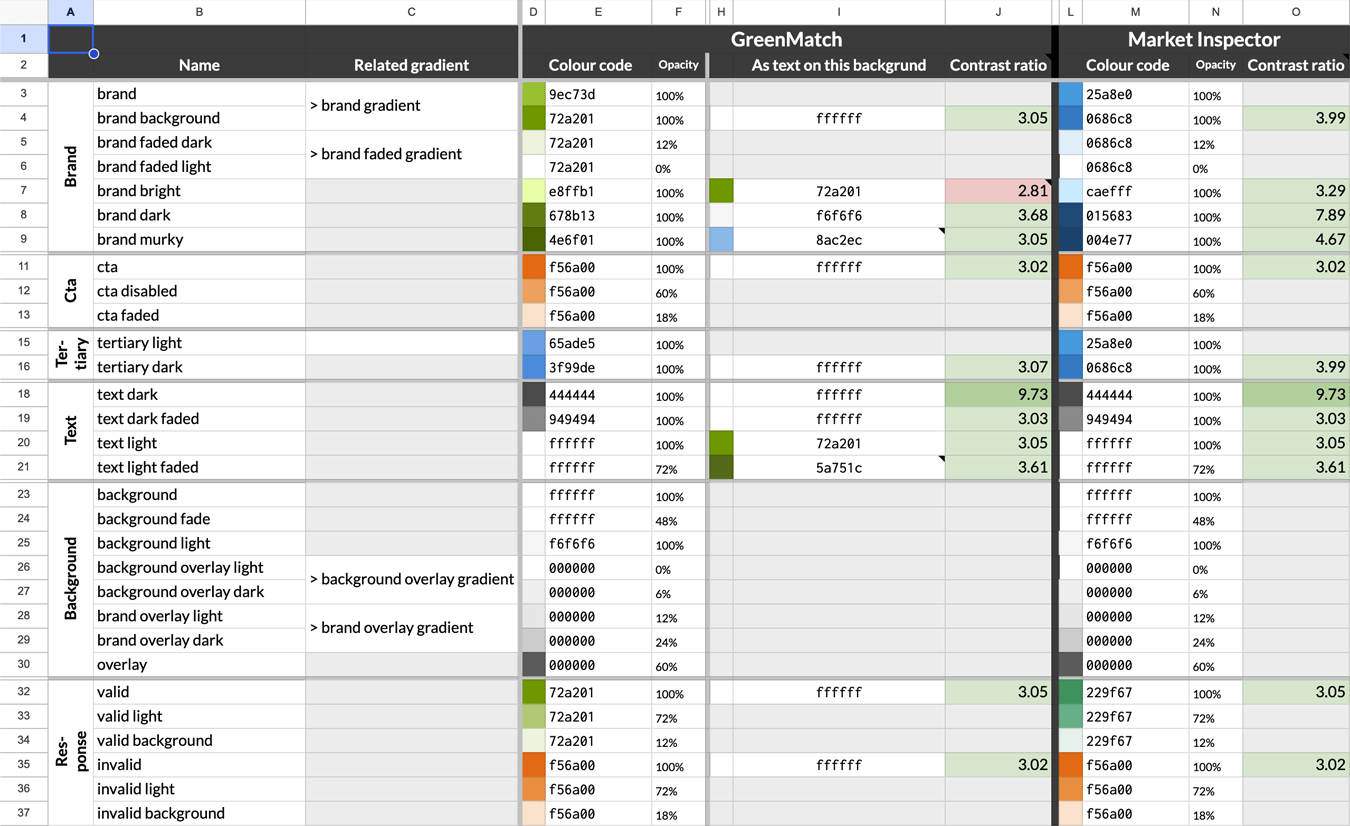
Task: Click the Market Inspector code 004e77
Action: tap(1135, 240)
